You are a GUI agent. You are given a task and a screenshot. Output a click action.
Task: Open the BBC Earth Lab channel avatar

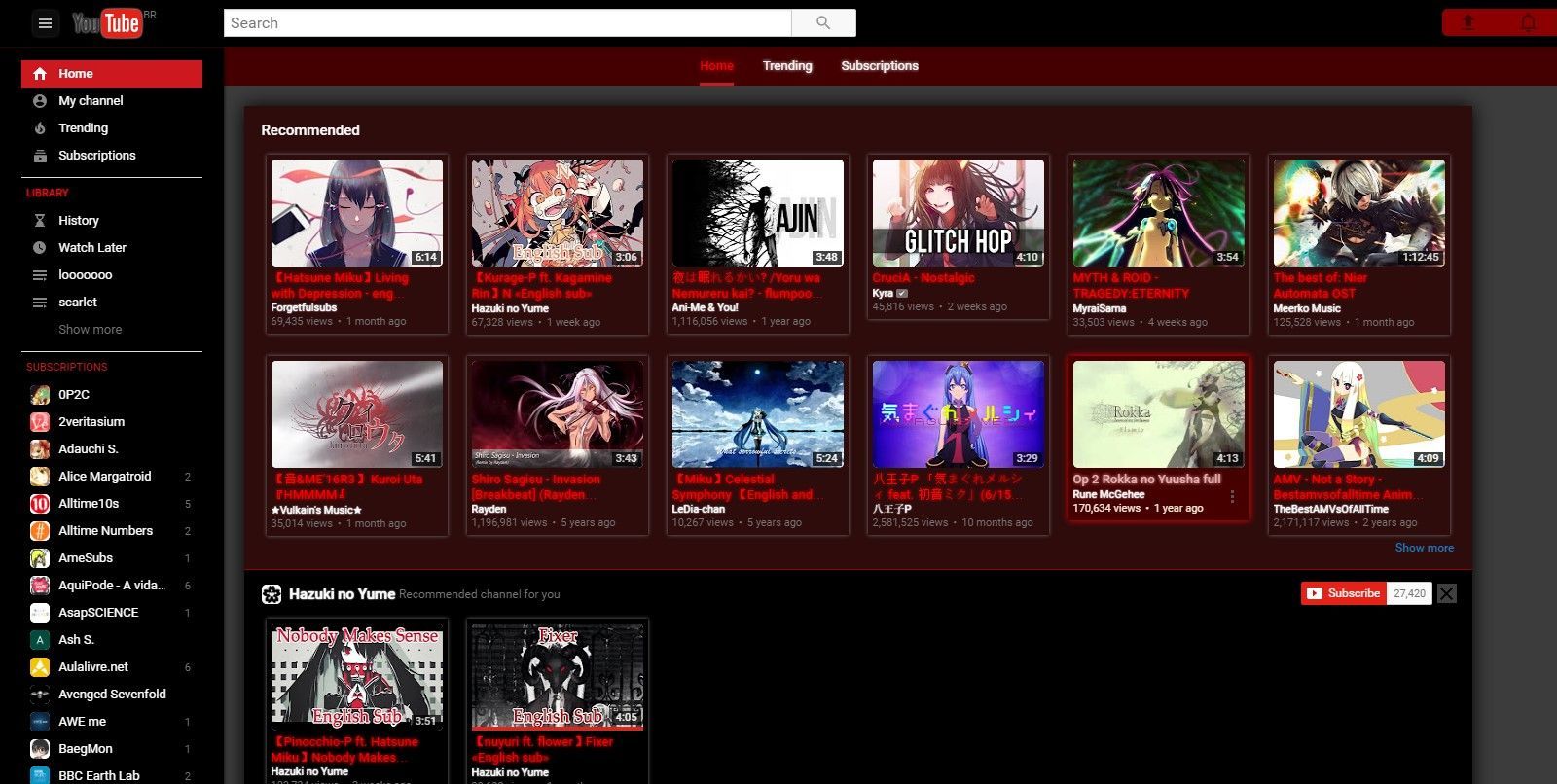pyautogui.click(x=40, y=775)
